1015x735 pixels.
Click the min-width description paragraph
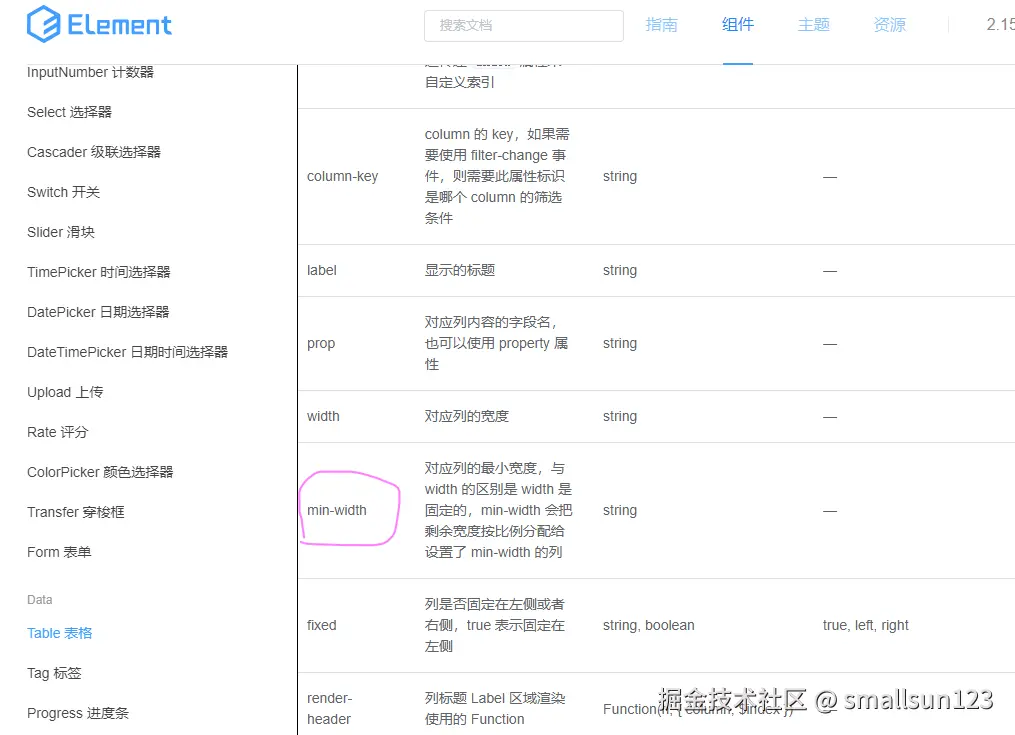[x=498, y=510]
